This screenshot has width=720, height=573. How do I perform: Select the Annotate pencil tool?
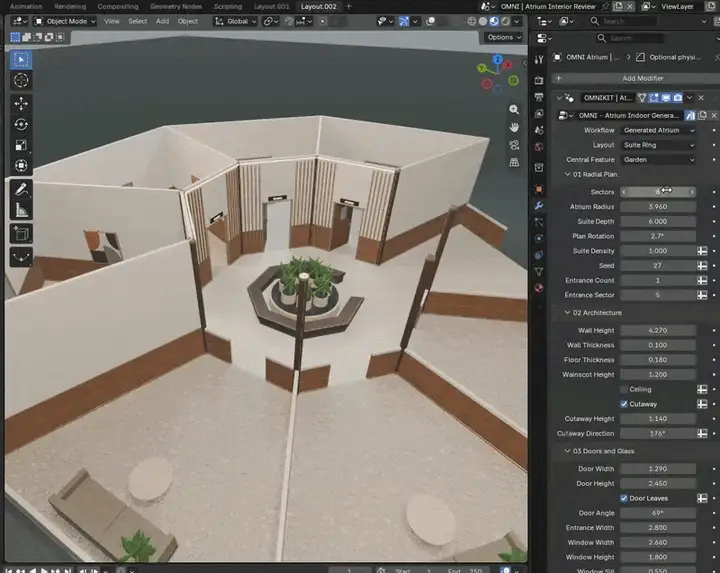[x=21, y=189]
